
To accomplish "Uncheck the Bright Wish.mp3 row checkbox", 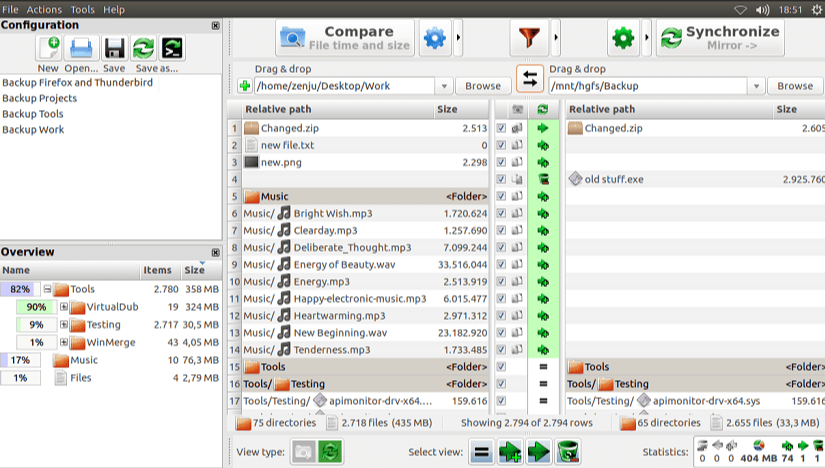I will 501,213.
